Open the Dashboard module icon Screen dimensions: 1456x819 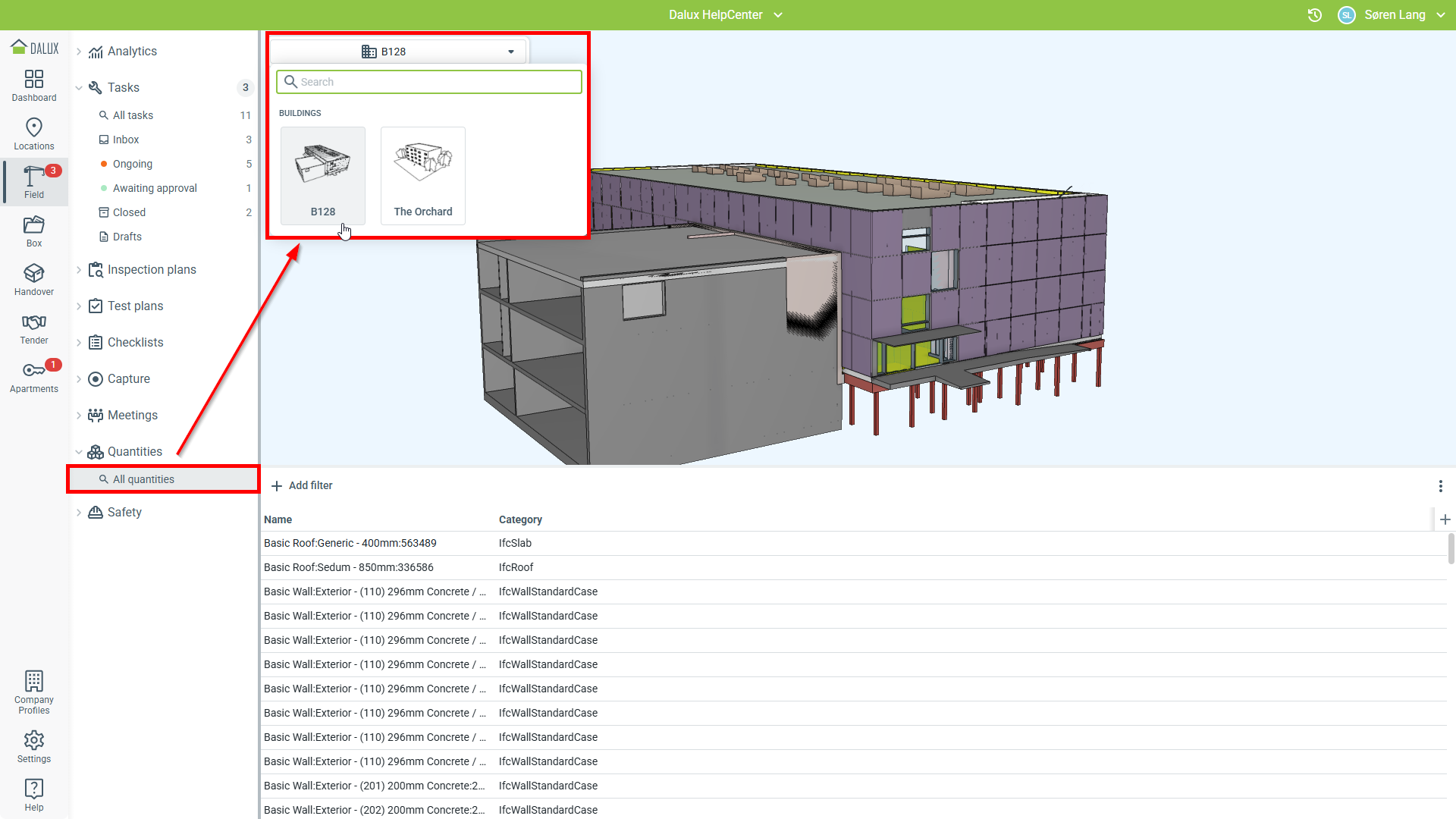(x=34, y=85)
